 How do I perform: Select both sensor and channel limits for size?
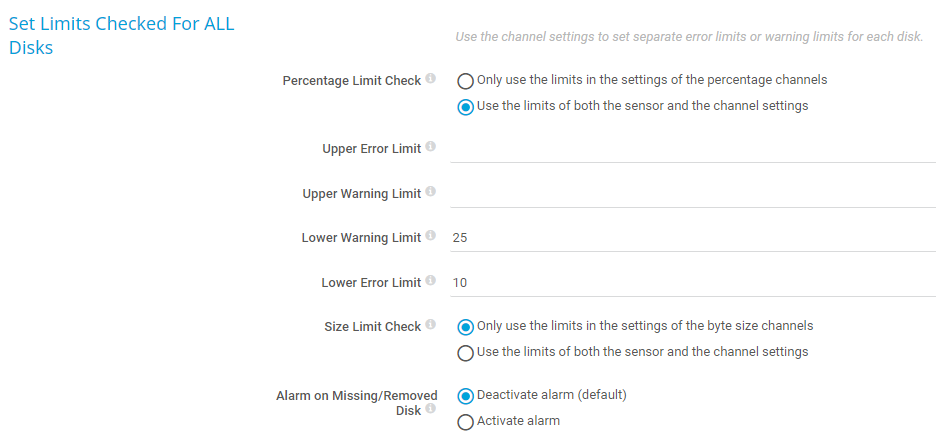[x=465, y=353]
